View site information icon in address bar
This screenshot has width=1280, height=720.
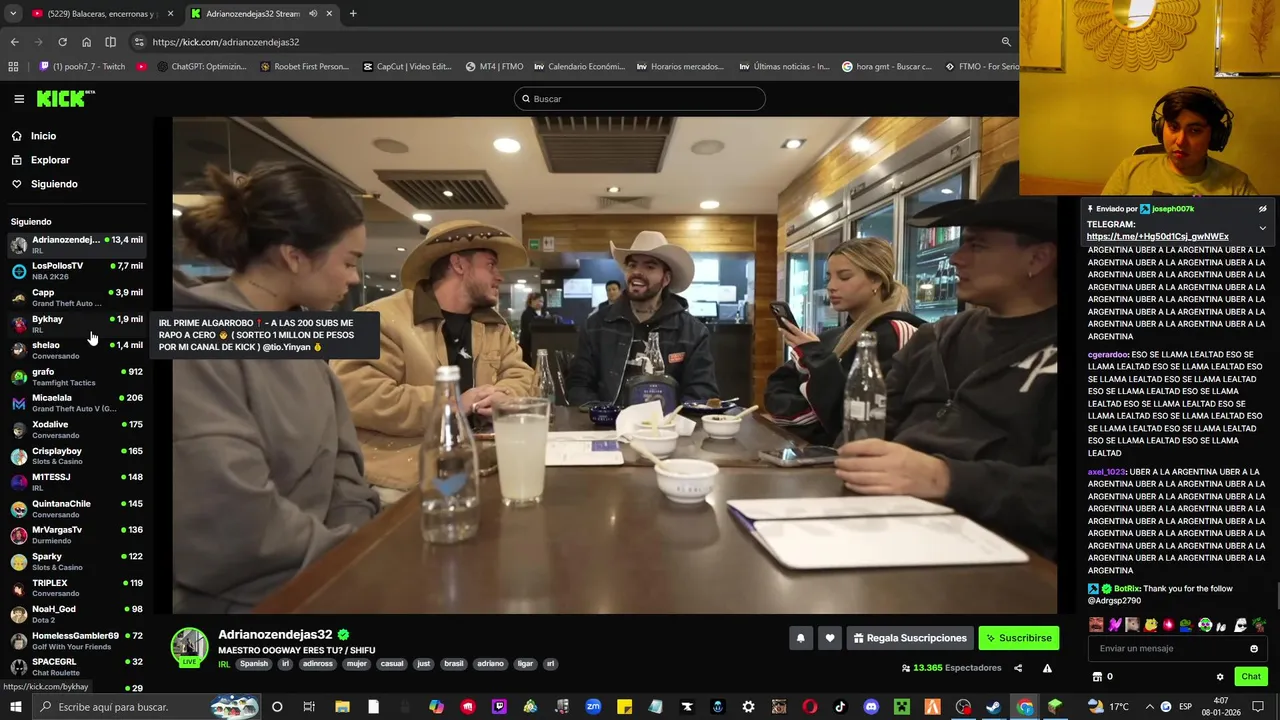pyautogui.click(x=139, y=42)
